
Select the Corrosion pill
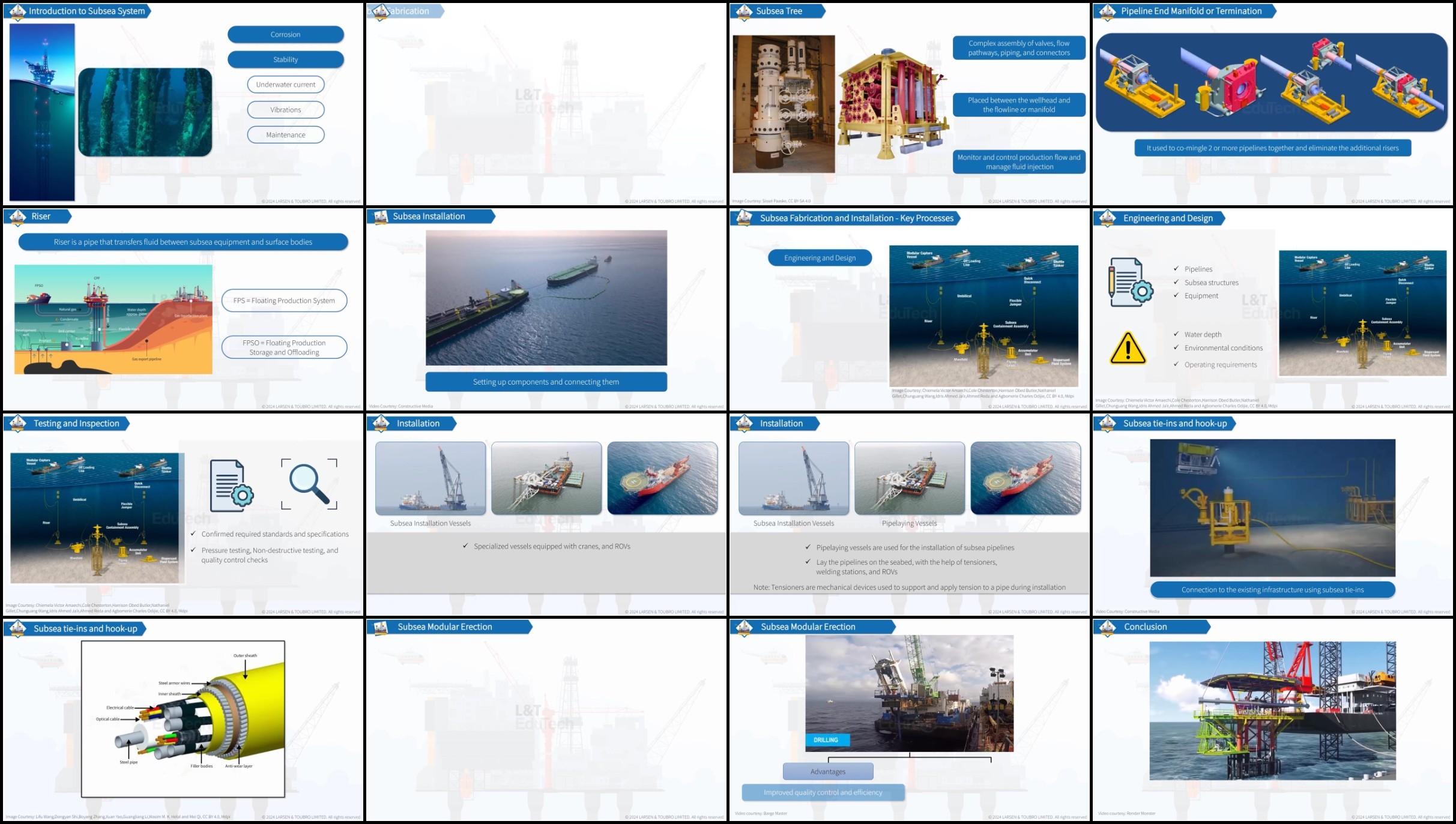pos(286,35)
